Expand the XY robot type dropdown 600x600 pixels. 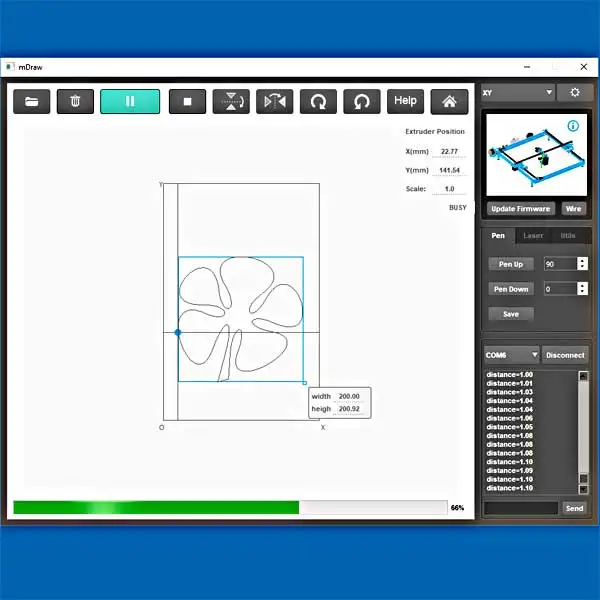point(517,93)
